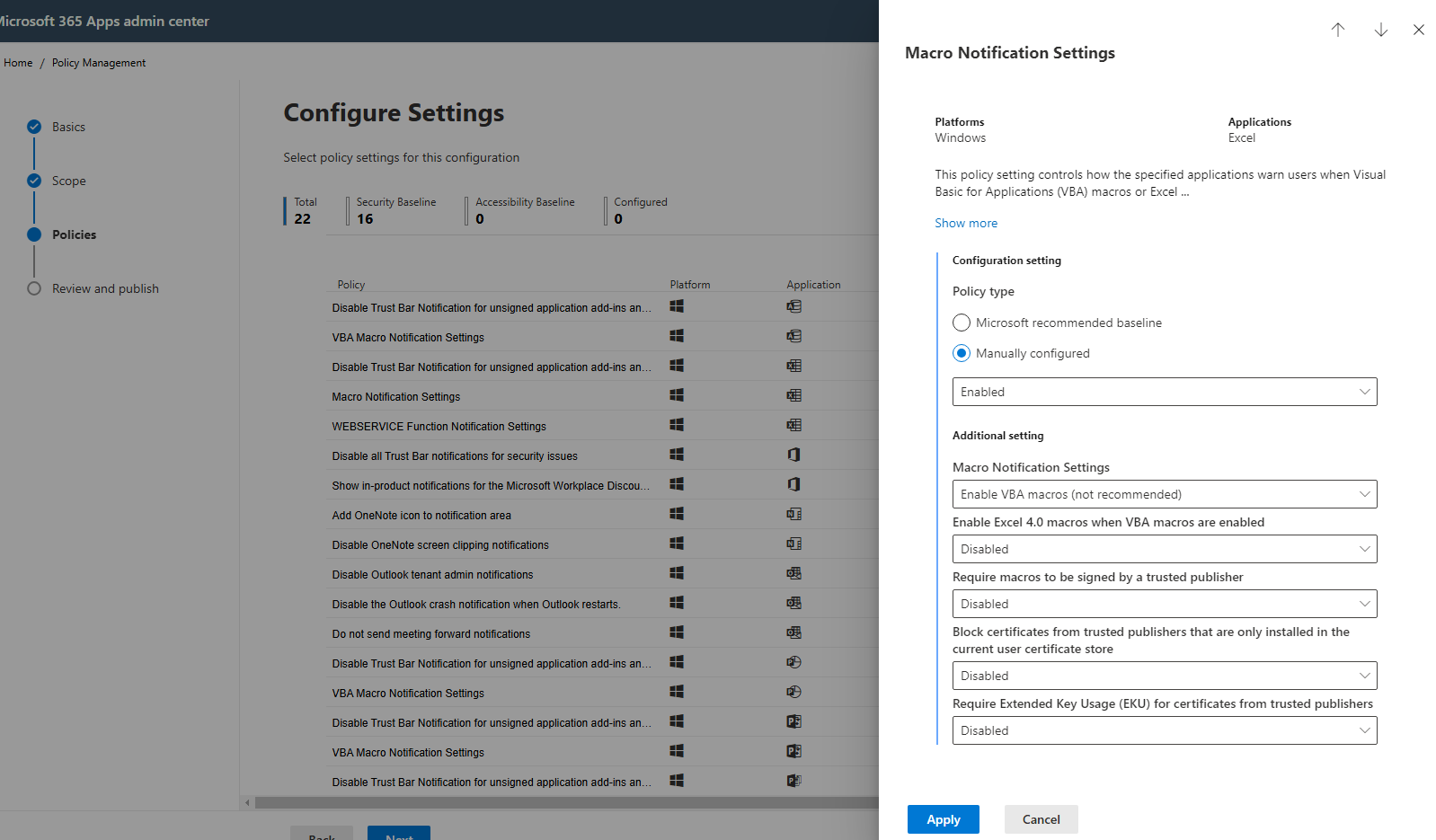Open Disable the Outlook crash notification policy
1436x840 pixels.
click(476, 604)
